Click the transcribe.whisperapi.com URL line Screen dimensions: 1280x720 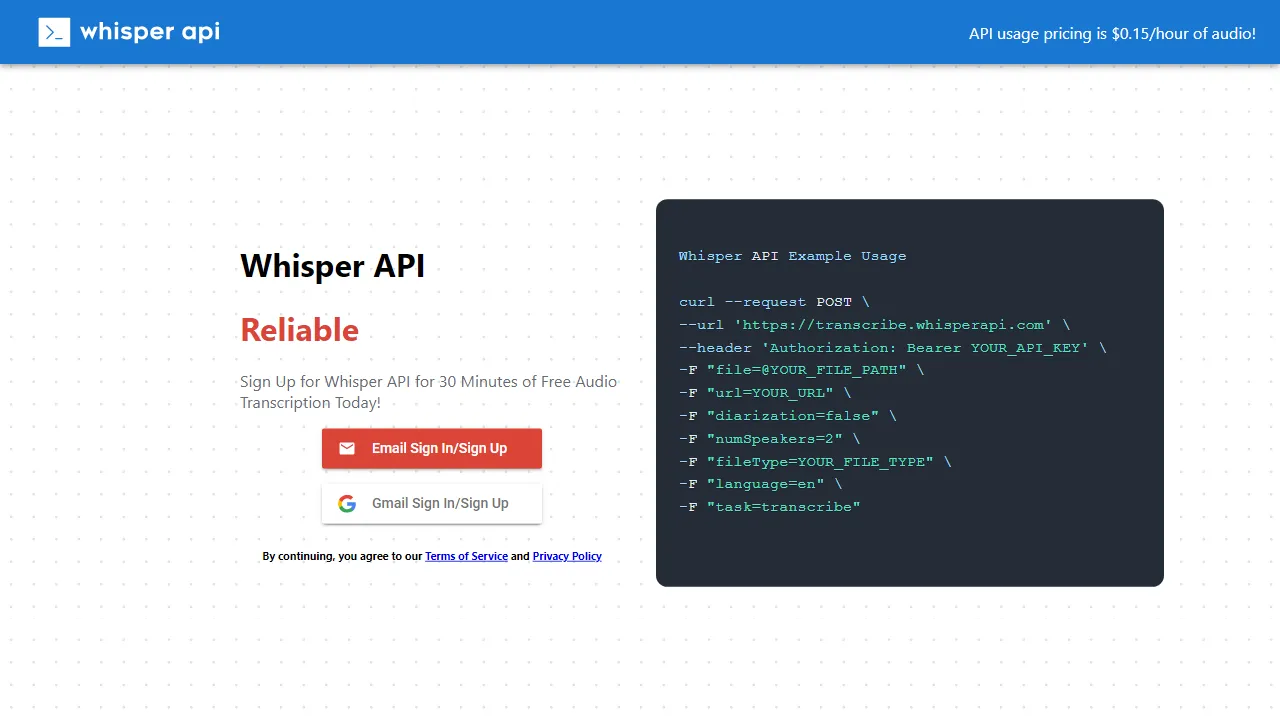pos(874,325)
